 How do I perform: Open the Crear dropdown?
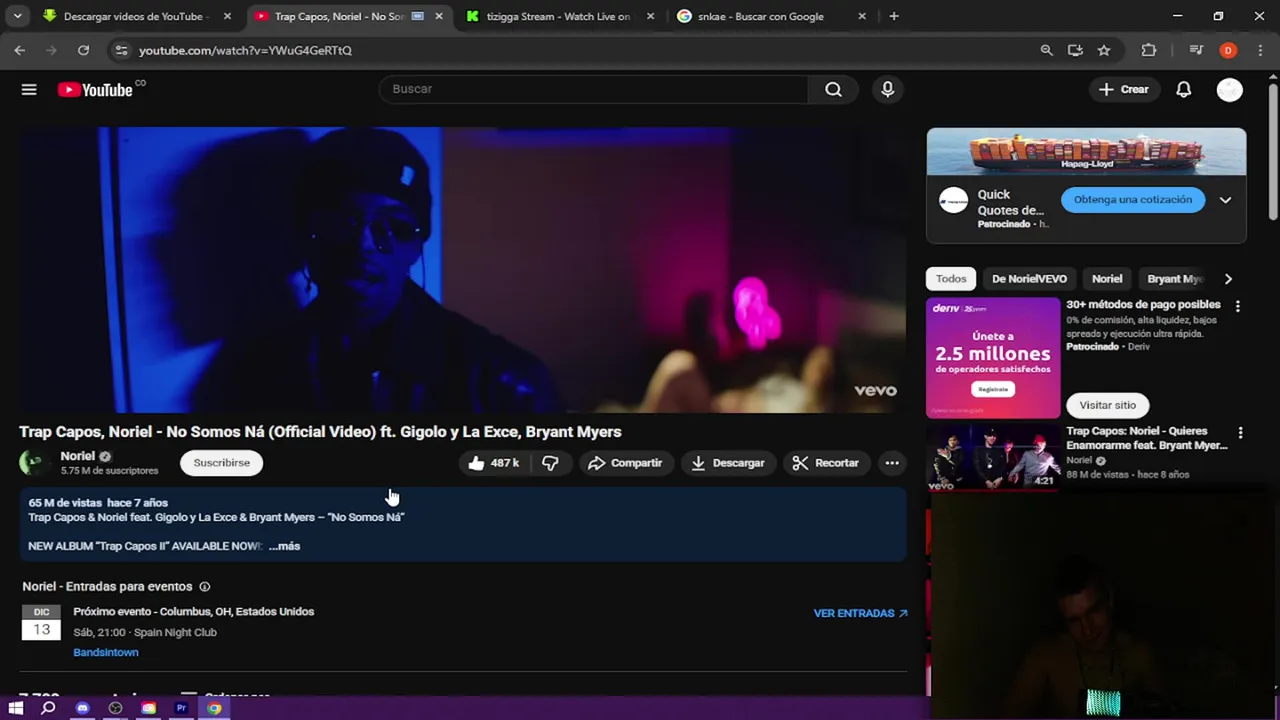click(1124, 89)
